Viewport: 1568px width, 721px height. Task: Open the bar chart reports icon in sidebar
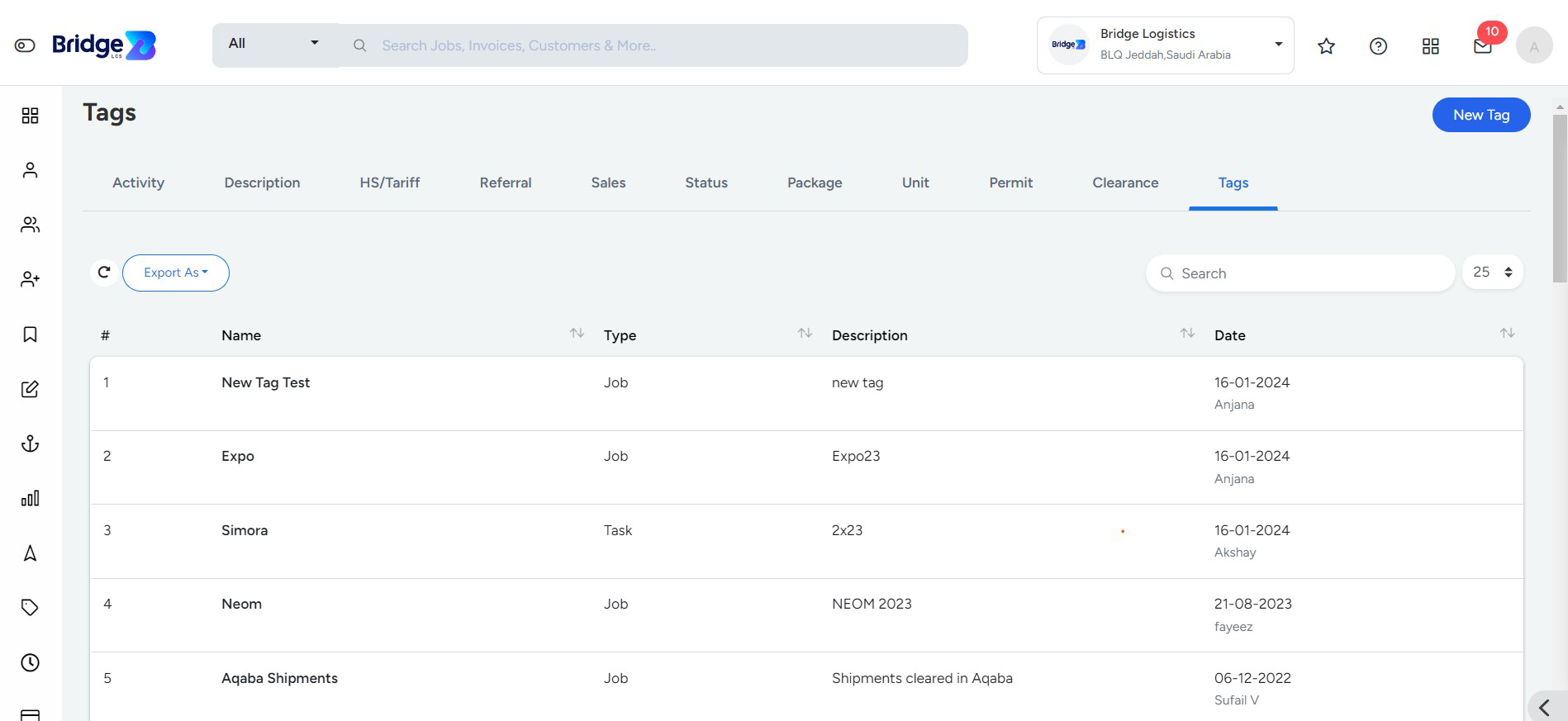(x=31, y=498)
